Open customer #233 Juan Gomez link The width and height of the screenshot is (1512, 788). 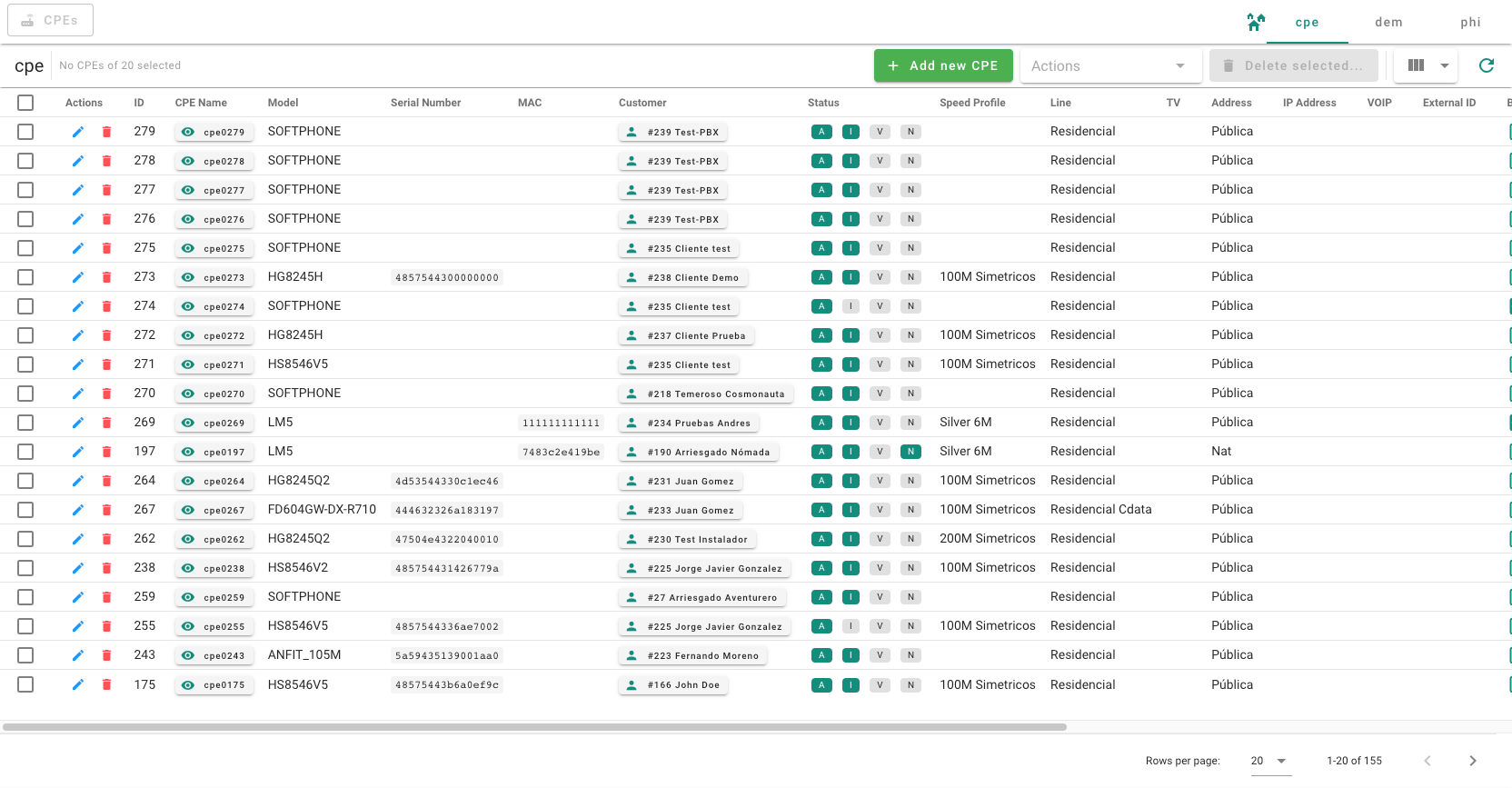(681, 510)
